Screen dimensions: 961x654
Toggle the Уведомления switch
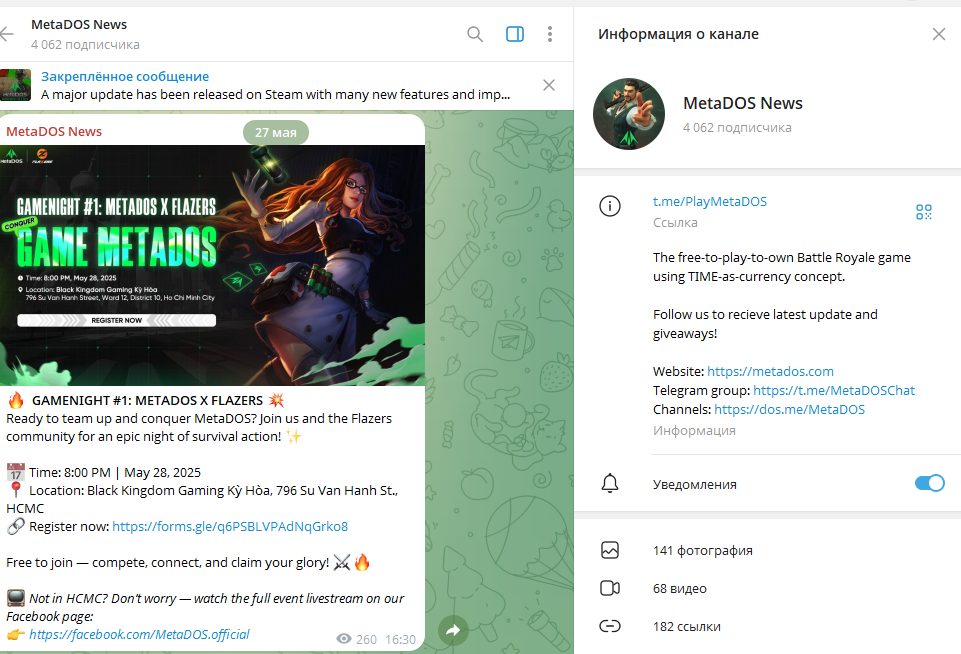click(x=930, y=483)
